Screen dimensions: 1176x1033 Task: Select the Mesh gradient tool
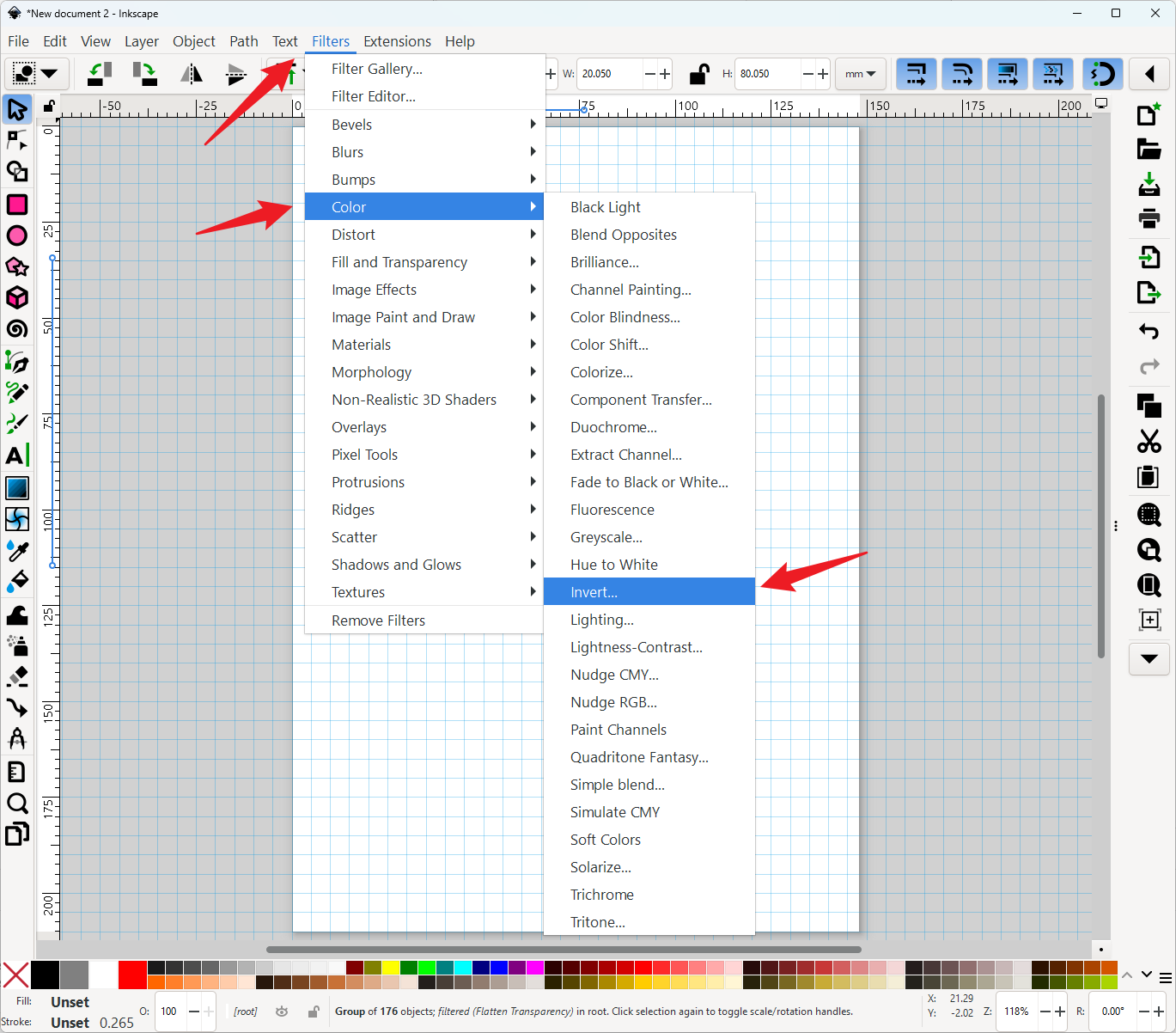(17, 519)
